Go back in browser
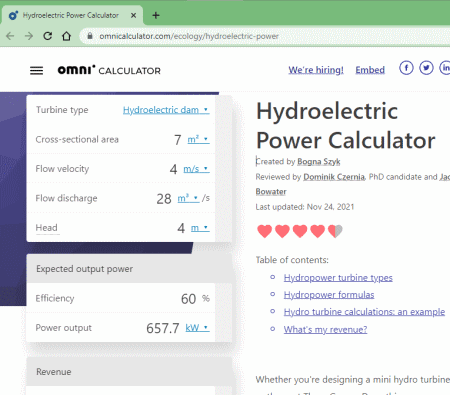The height and width of the screenshot is (395, 450). pyautogui.click(x=10, y=36)
